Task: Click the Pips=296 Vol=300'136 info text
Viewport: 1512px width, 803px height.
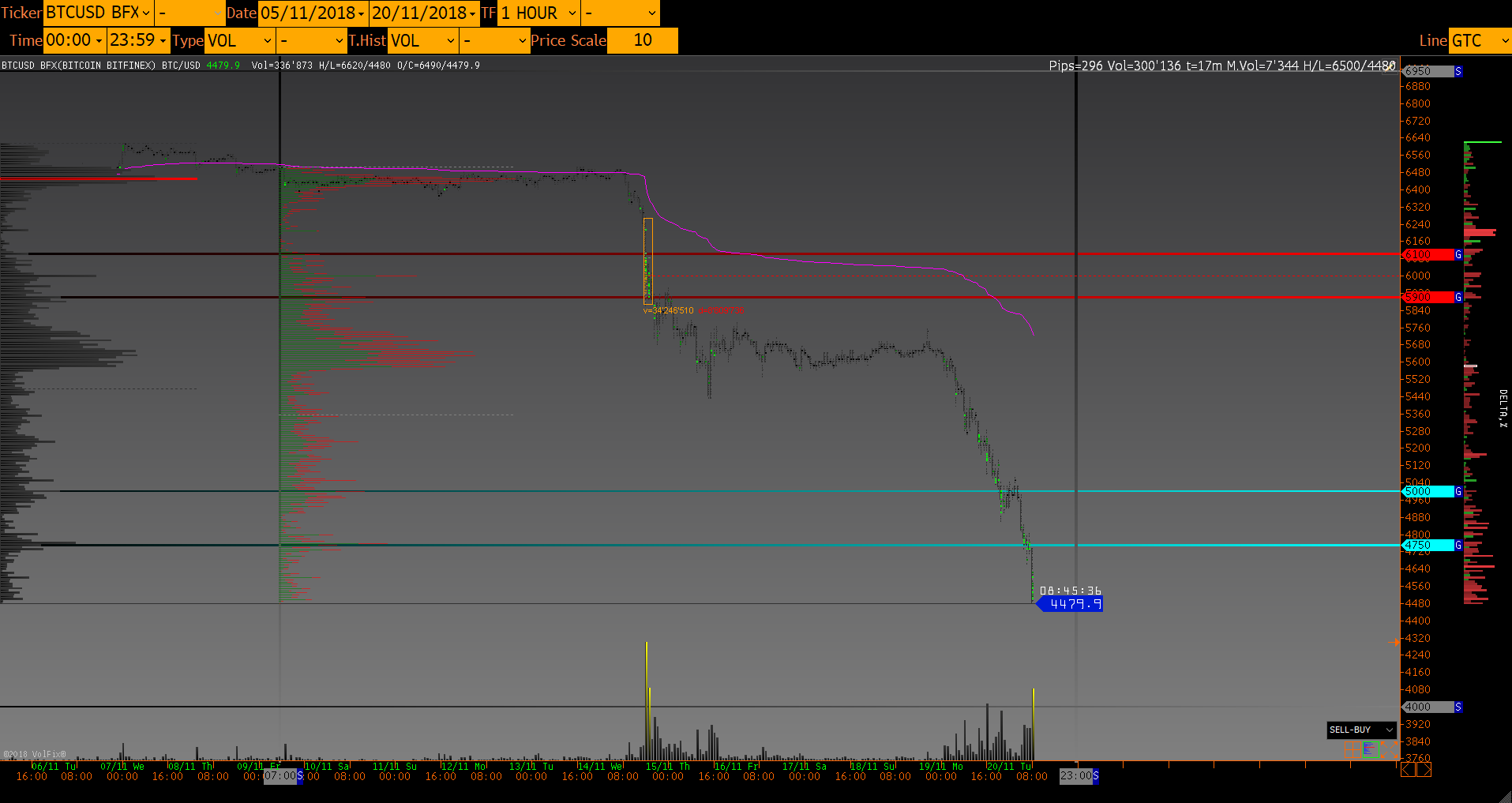Action: (x=1222, y=66)
